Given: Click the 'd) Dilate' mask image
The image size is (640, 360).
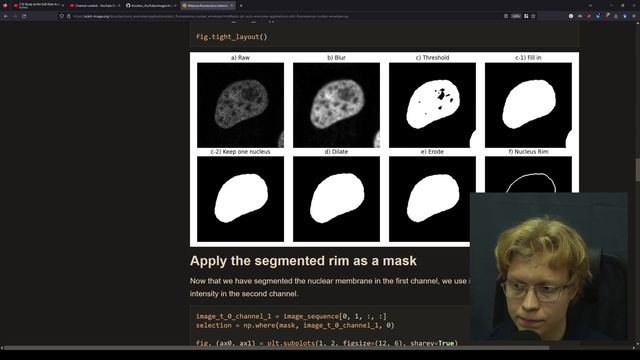Looking at the screenshot, I should [336, 199].
